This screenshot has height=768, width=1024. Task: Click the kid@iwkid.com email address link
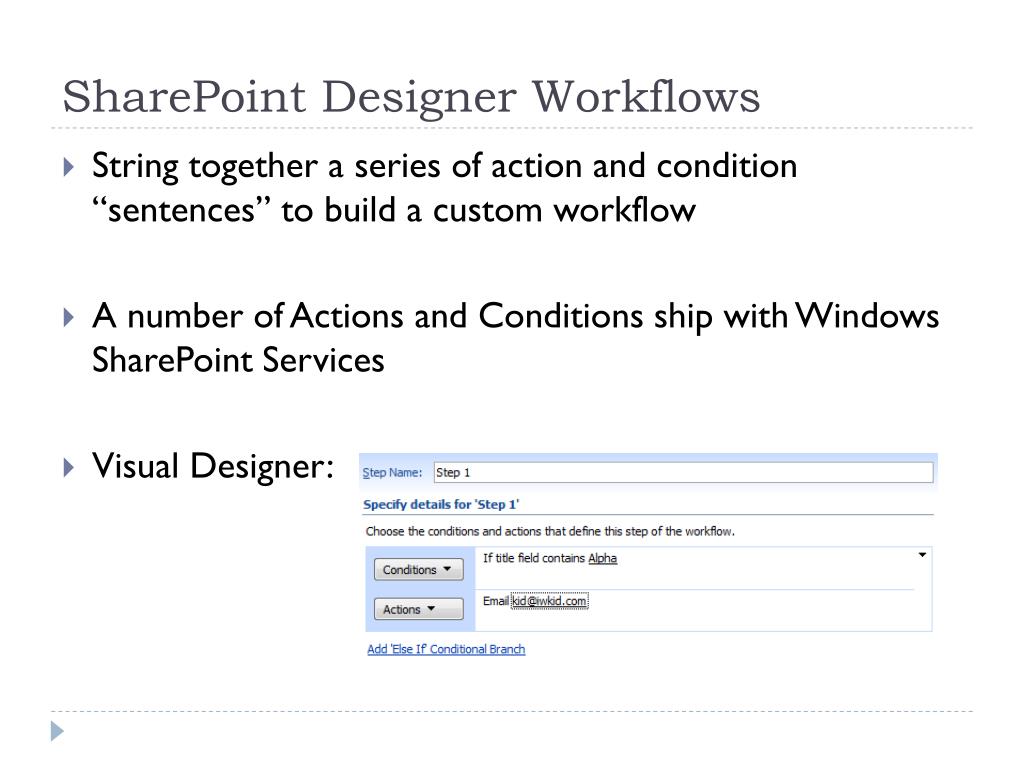(549, 601)
